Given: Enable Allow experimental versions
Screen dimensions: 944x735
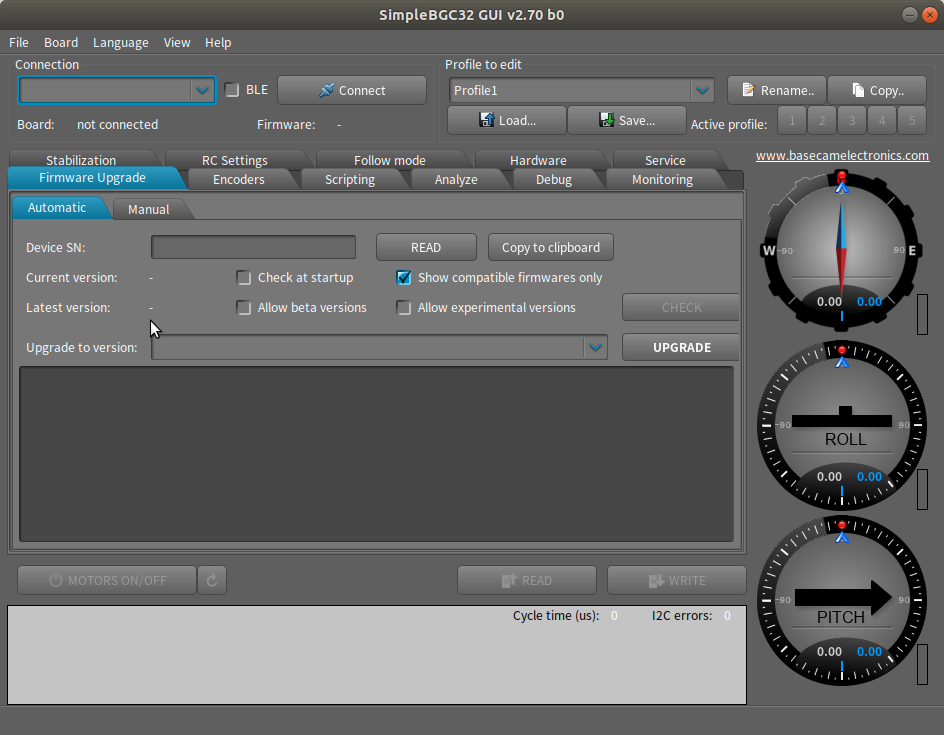Looking at the screenshot, I should point(404,308).
